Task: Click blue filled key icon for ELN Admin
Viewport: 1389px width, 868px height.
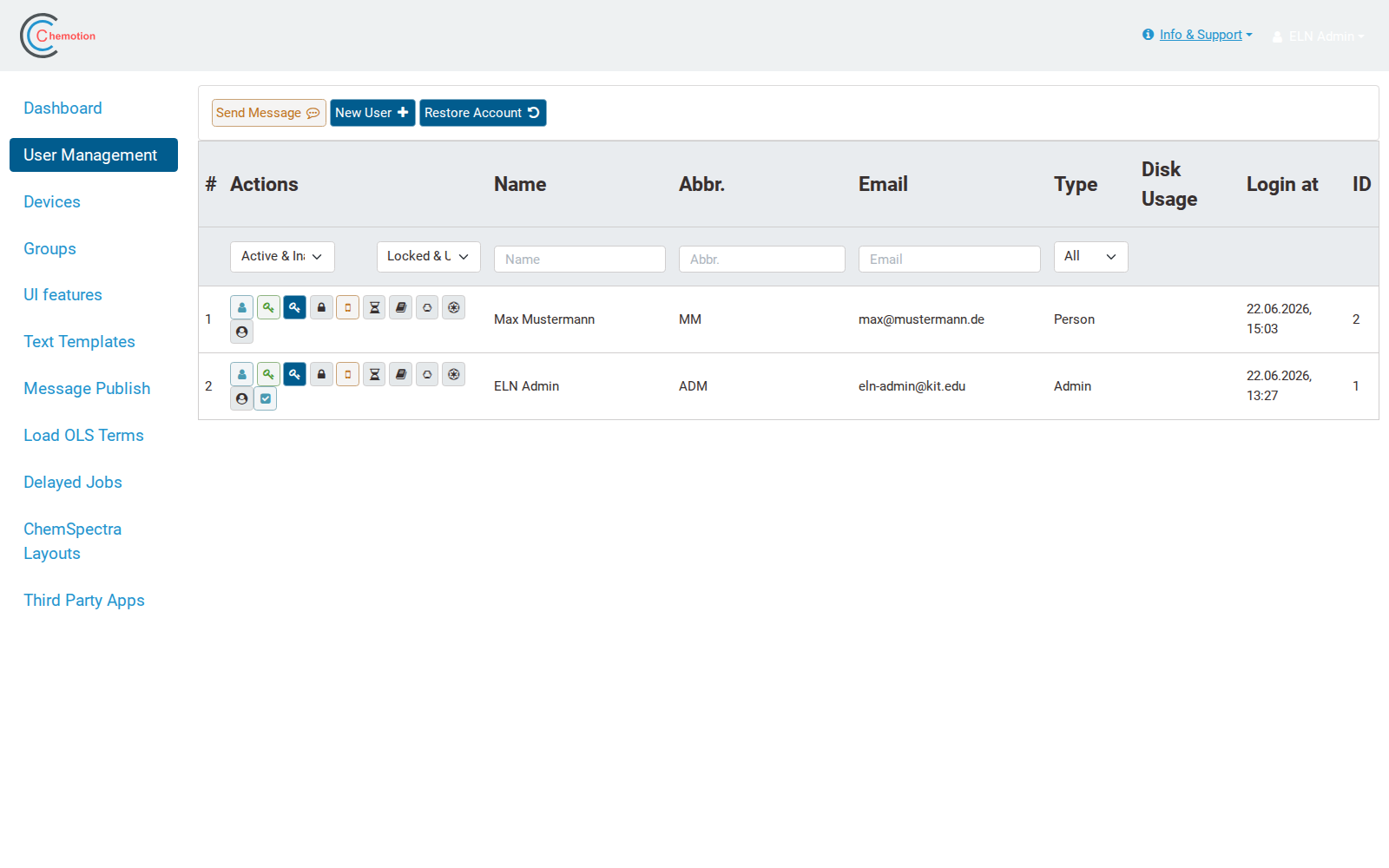Action: 295,374
